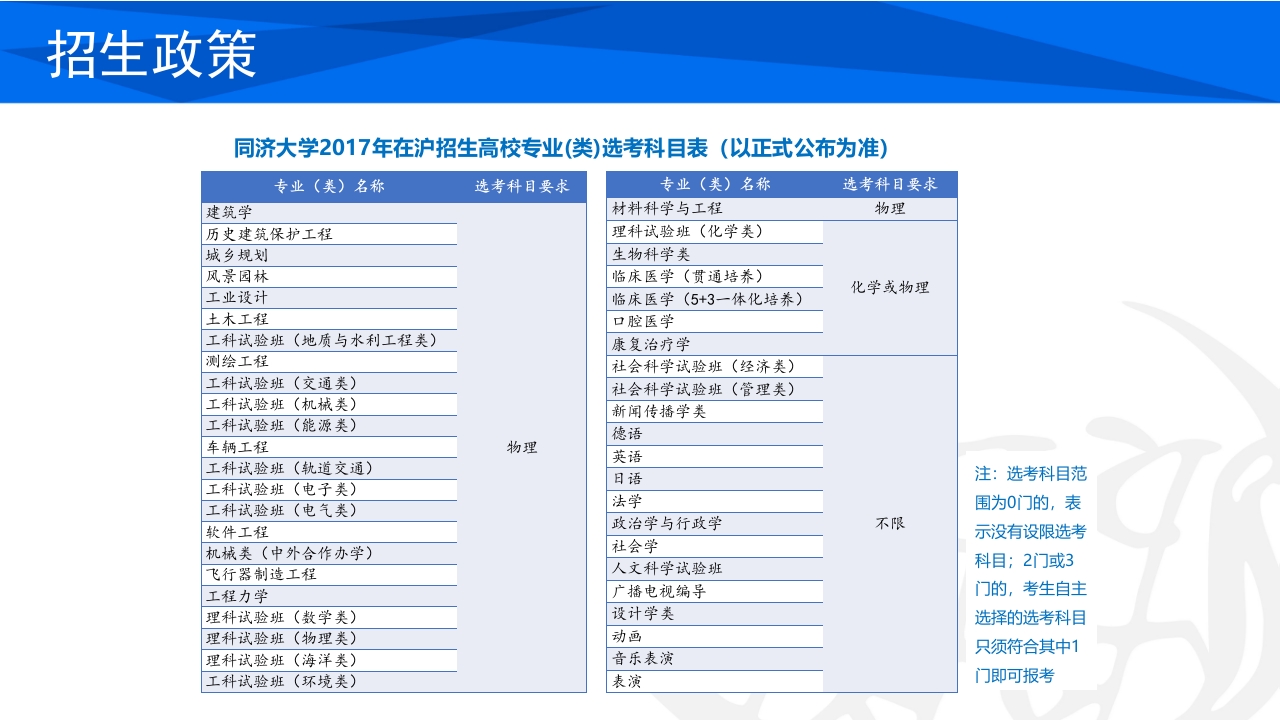The width and height of the screenshot is (1280, 720).
Task: Click the 不限 requirement cell
Action: coord(890,523)
